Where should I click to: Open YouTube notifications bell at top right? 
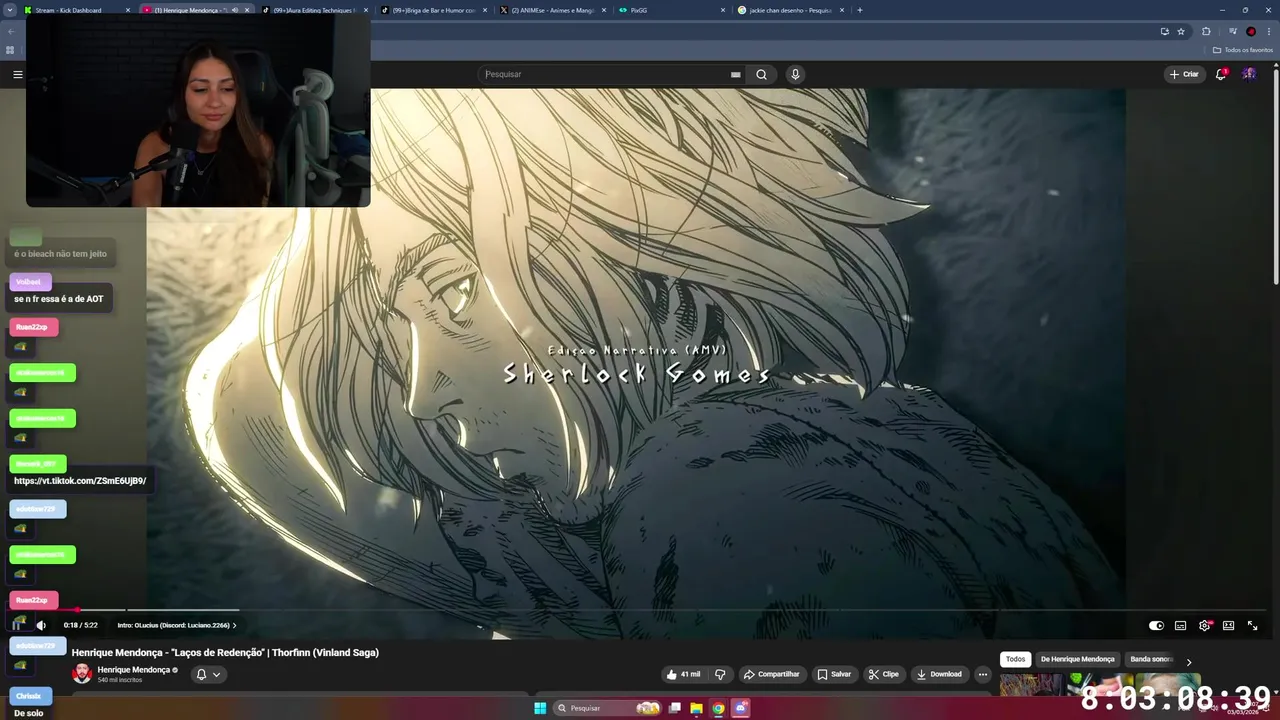[x=1220, y=74]
